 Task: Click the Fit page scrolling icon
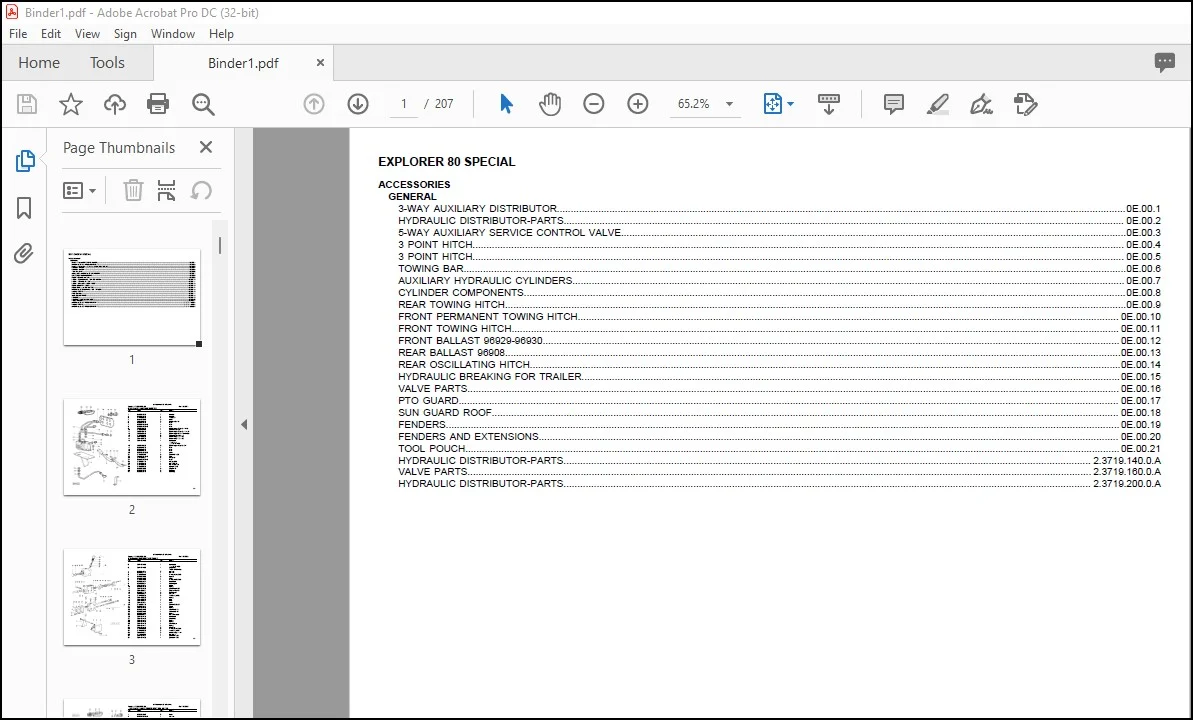point(772,104)
